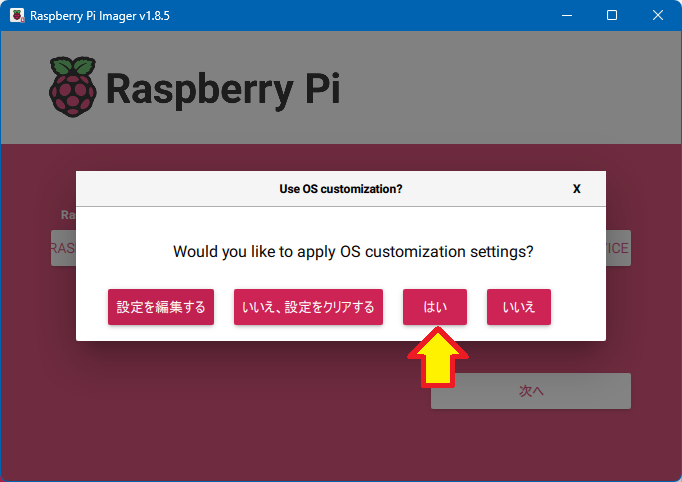Click the dimmed 次へ button
The width and height of the screenshot is (682, 482).
coord(531,391)
